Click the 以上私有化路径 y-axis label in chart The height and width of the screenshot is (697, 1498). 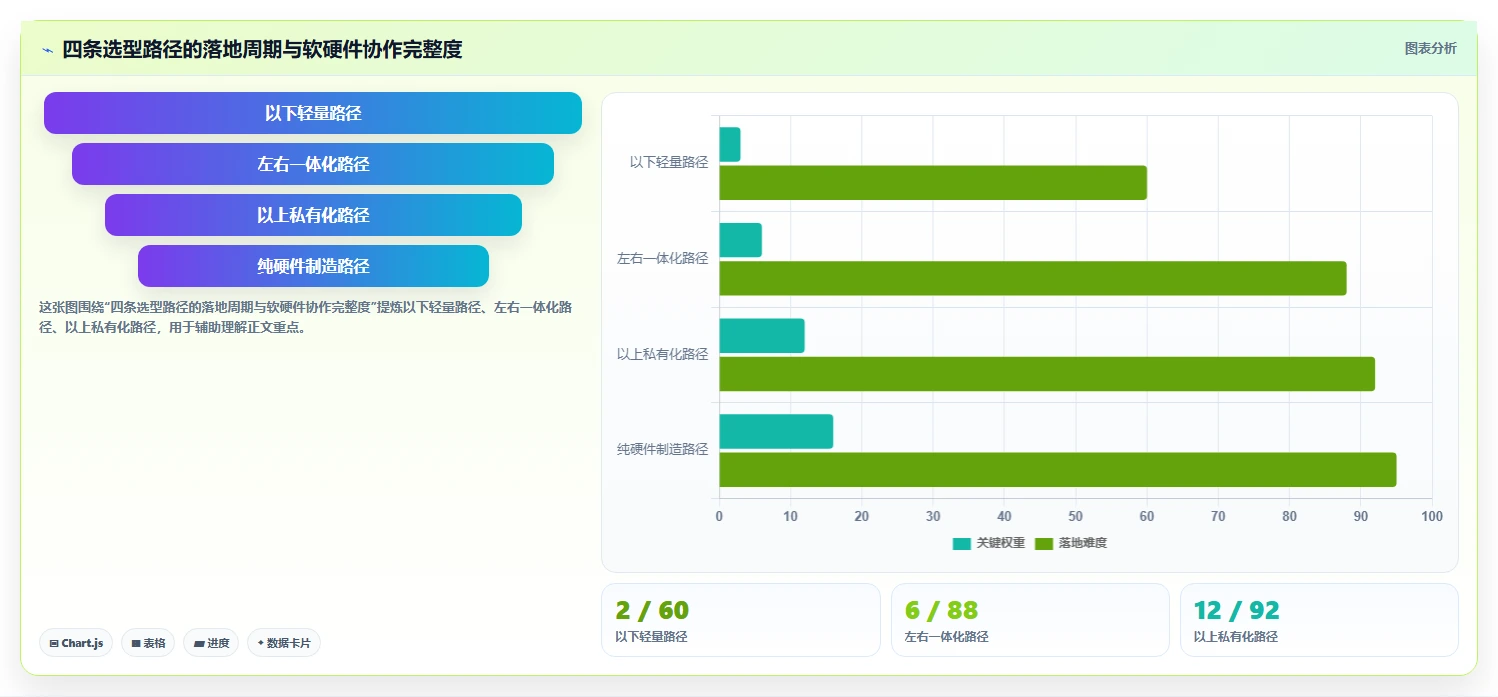point(662,354)
